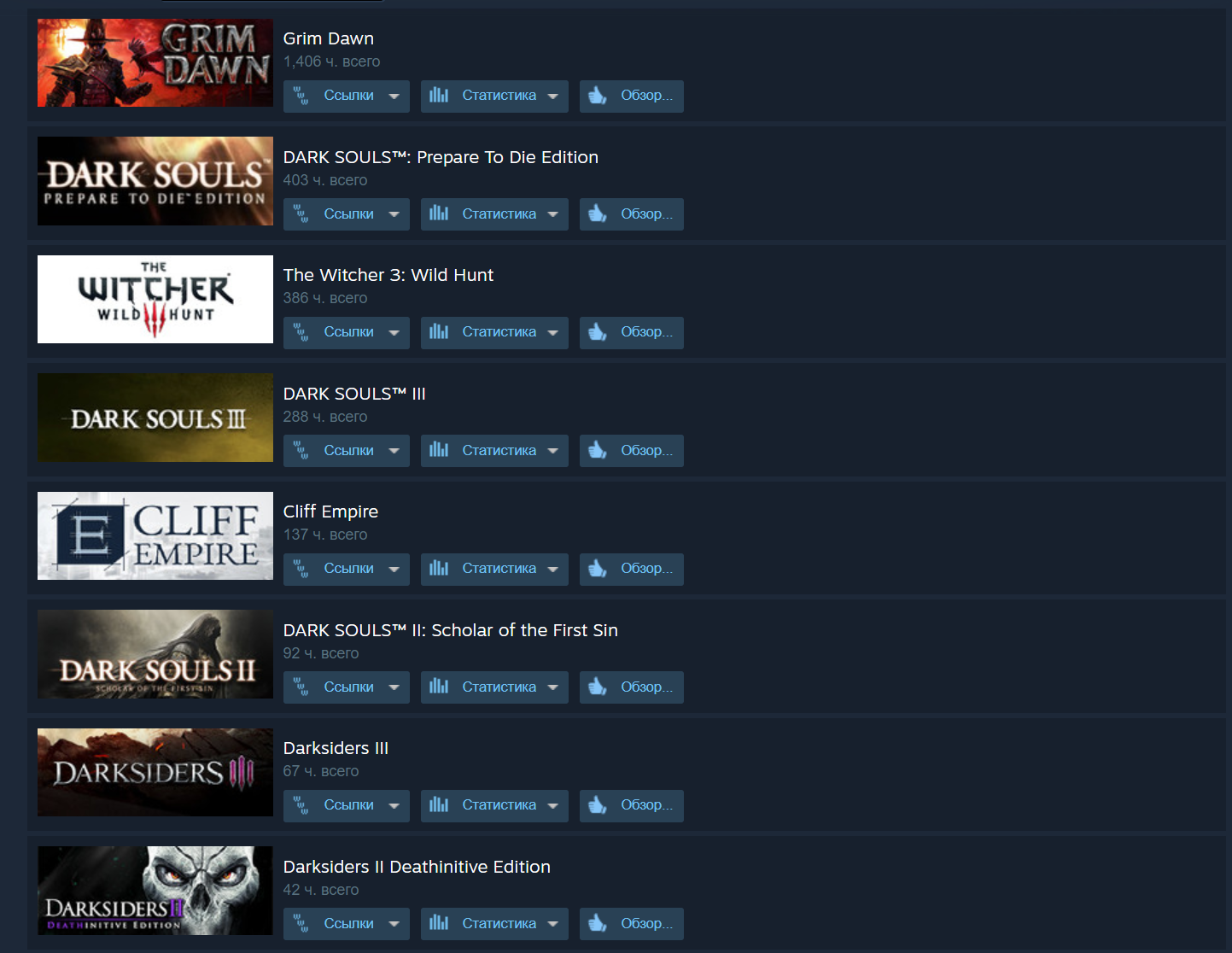
Task: Open the Grim Dawn title link
Action: (329, 38)
